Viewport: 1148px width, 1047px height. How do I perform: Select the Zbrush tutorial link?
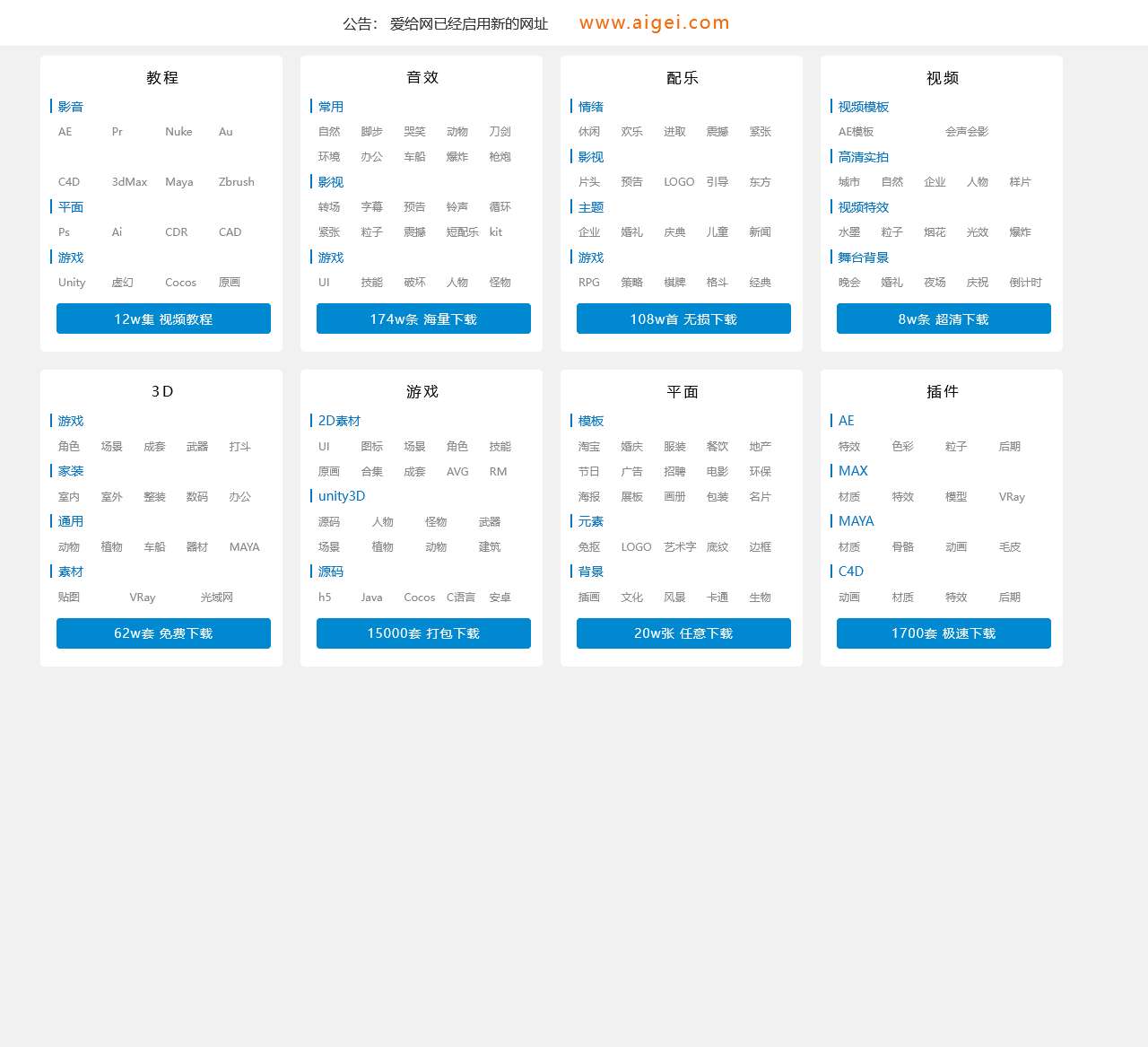point(236,182)
